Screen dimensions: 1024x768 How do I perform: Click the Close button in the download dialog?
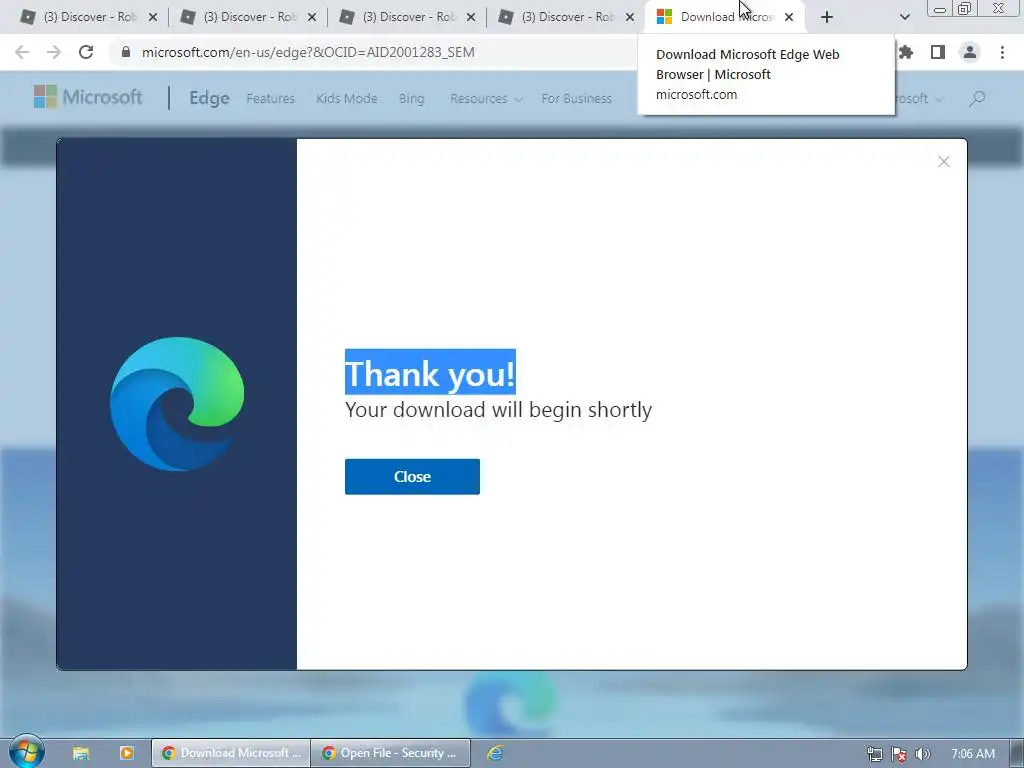click(x=412, y=477)
